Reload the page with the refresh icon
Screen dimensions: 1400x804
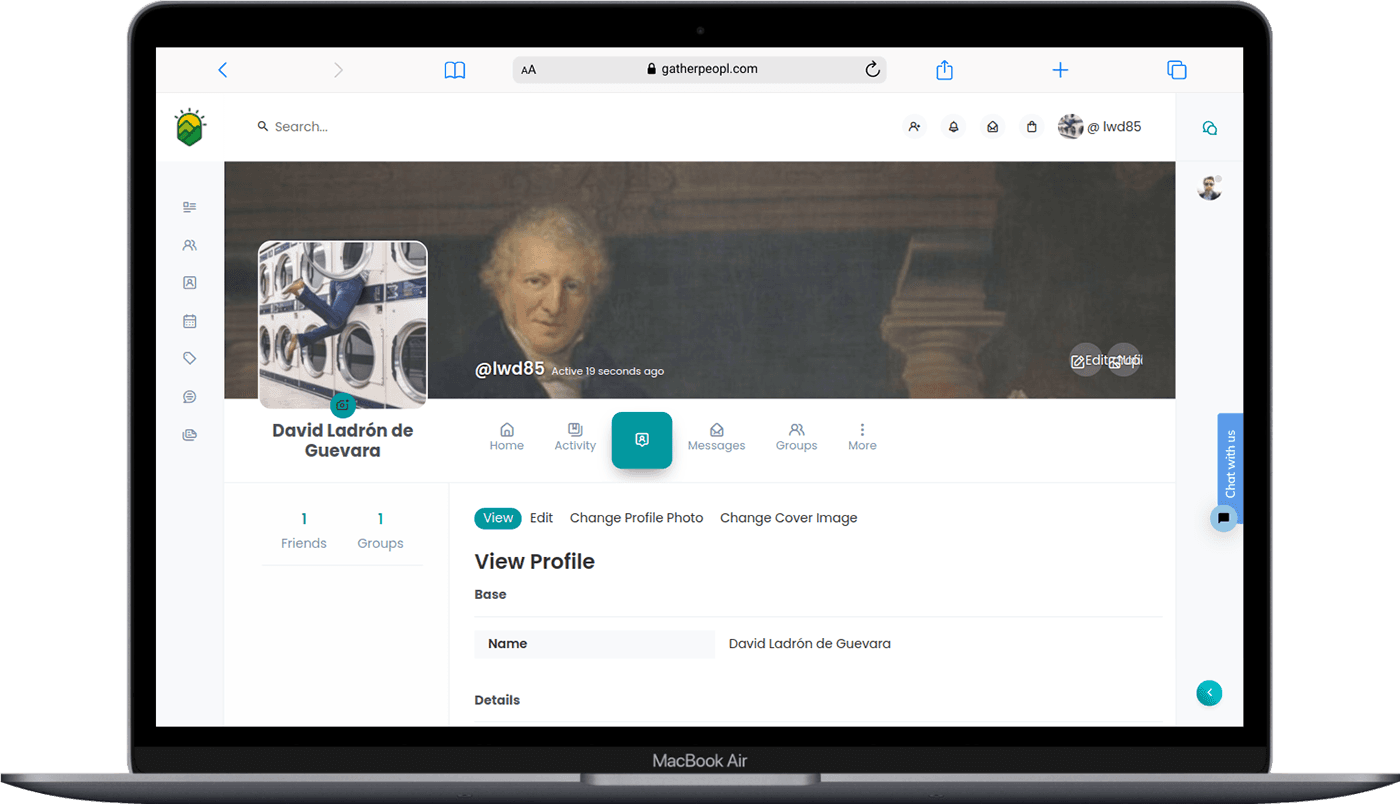point(872,69)
